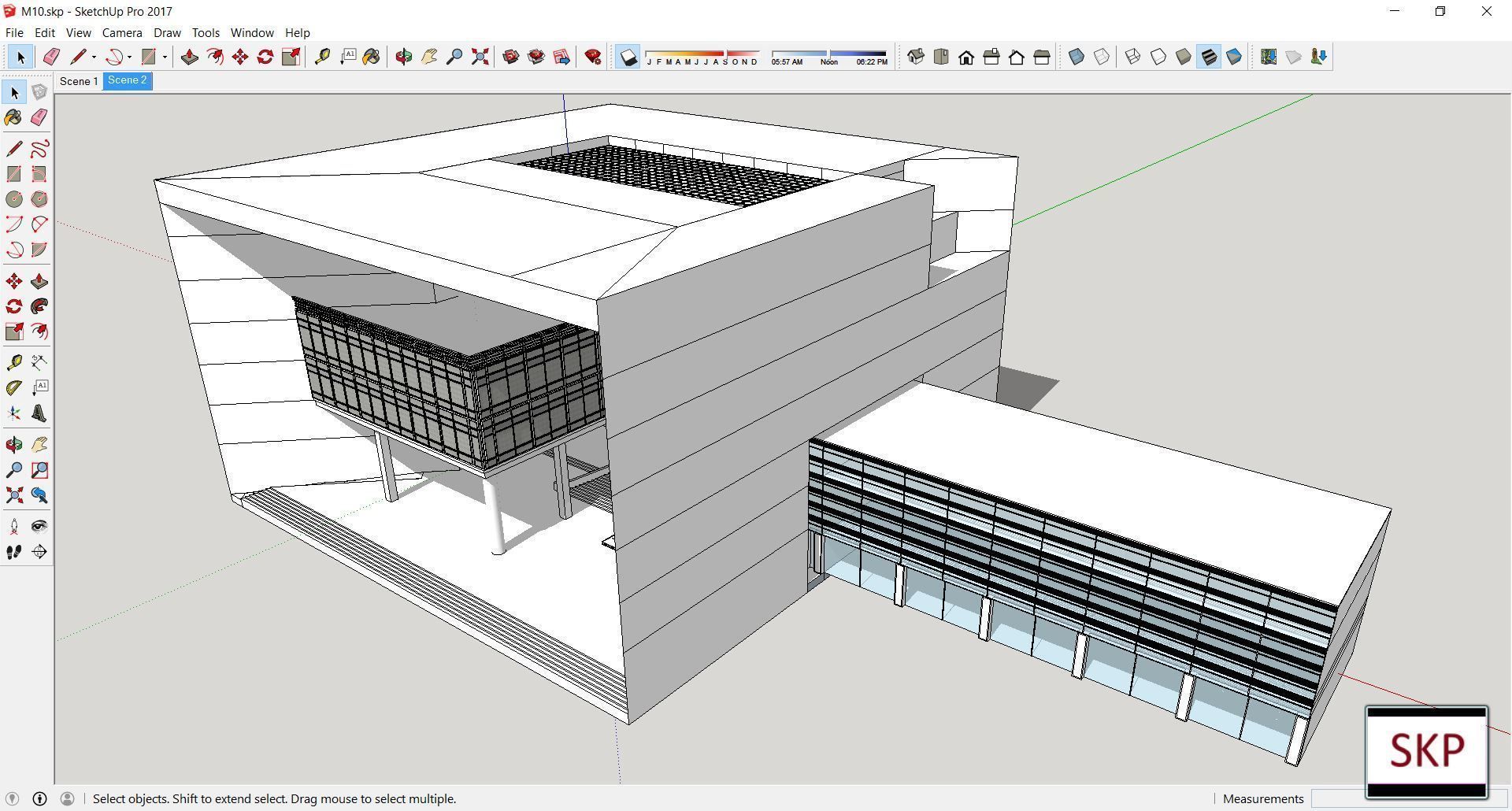Open the Arc tool dropdown arrow
The width and height of the screenshot is (1512, 811).
(x=131, y=57)
